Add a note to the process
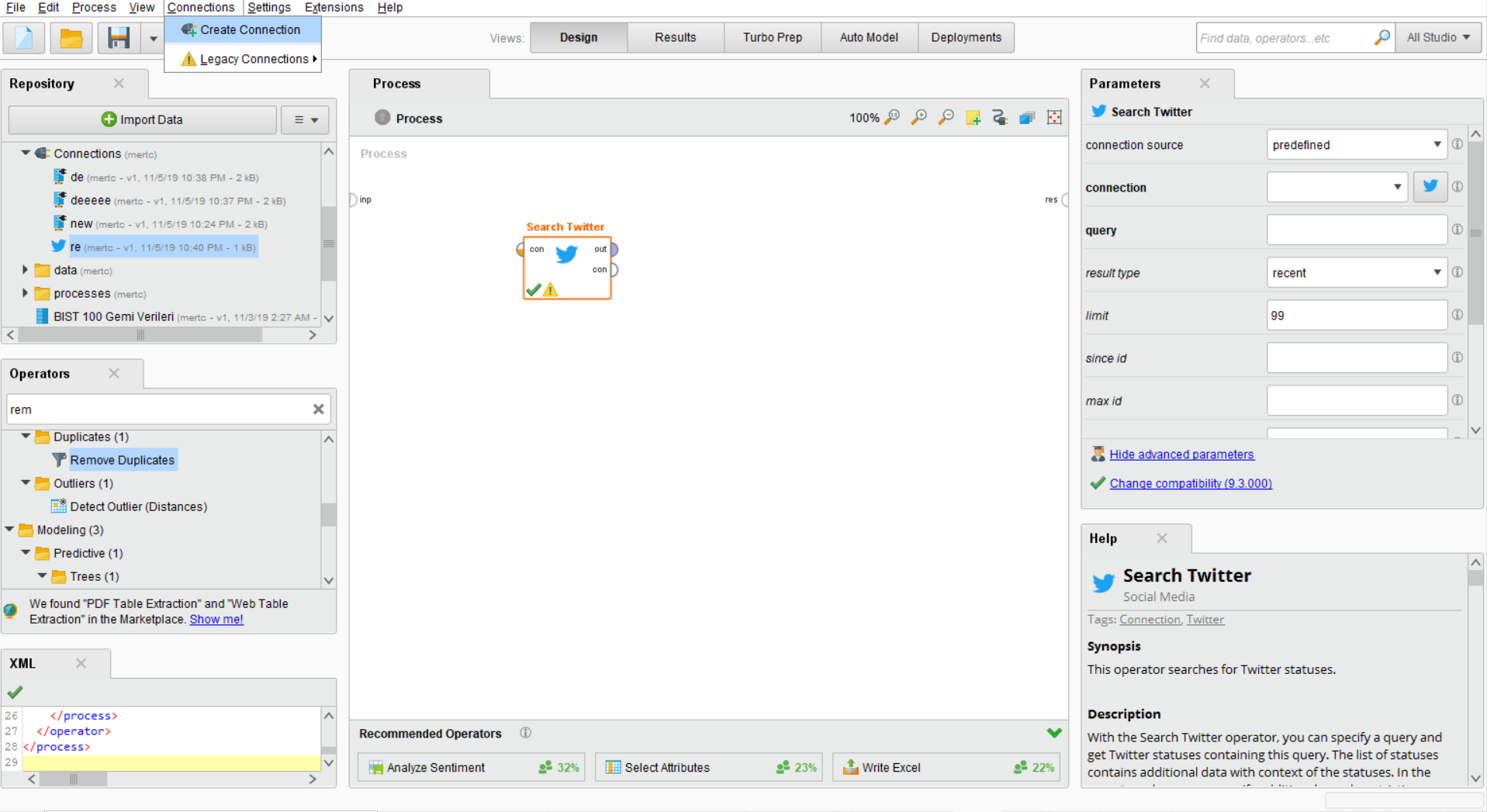 pos(973,117)
